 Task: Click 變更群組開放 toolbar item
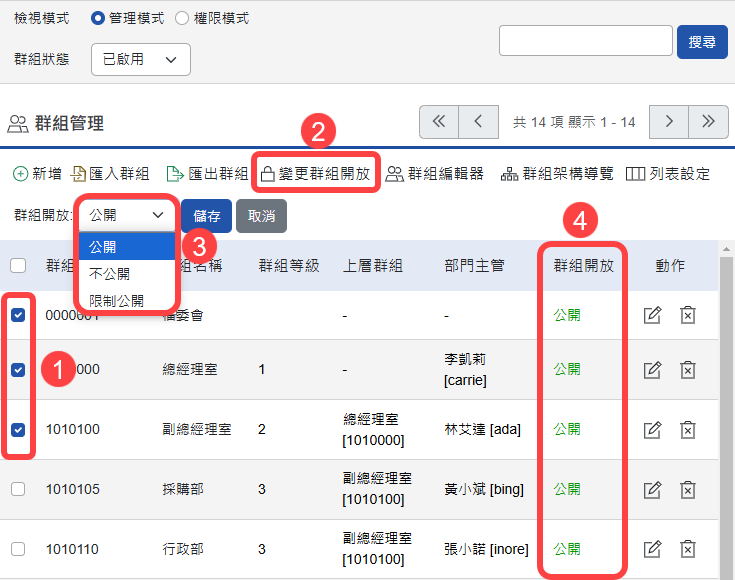[x=315, y=174]
